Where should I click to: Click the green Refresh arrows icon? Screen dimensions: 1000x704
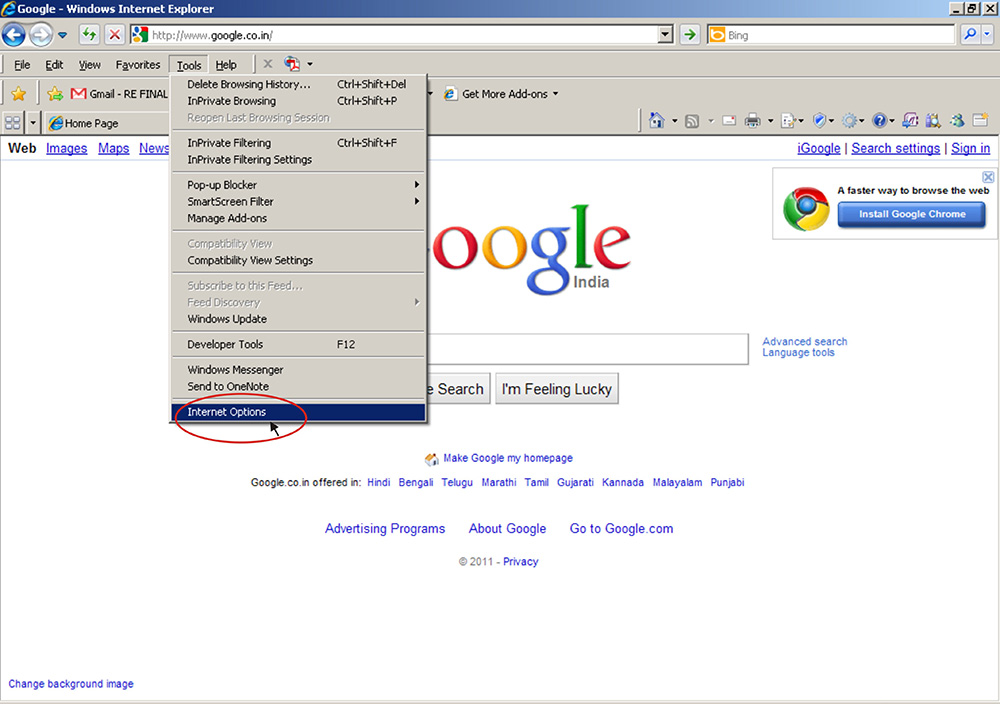point(89,34)
